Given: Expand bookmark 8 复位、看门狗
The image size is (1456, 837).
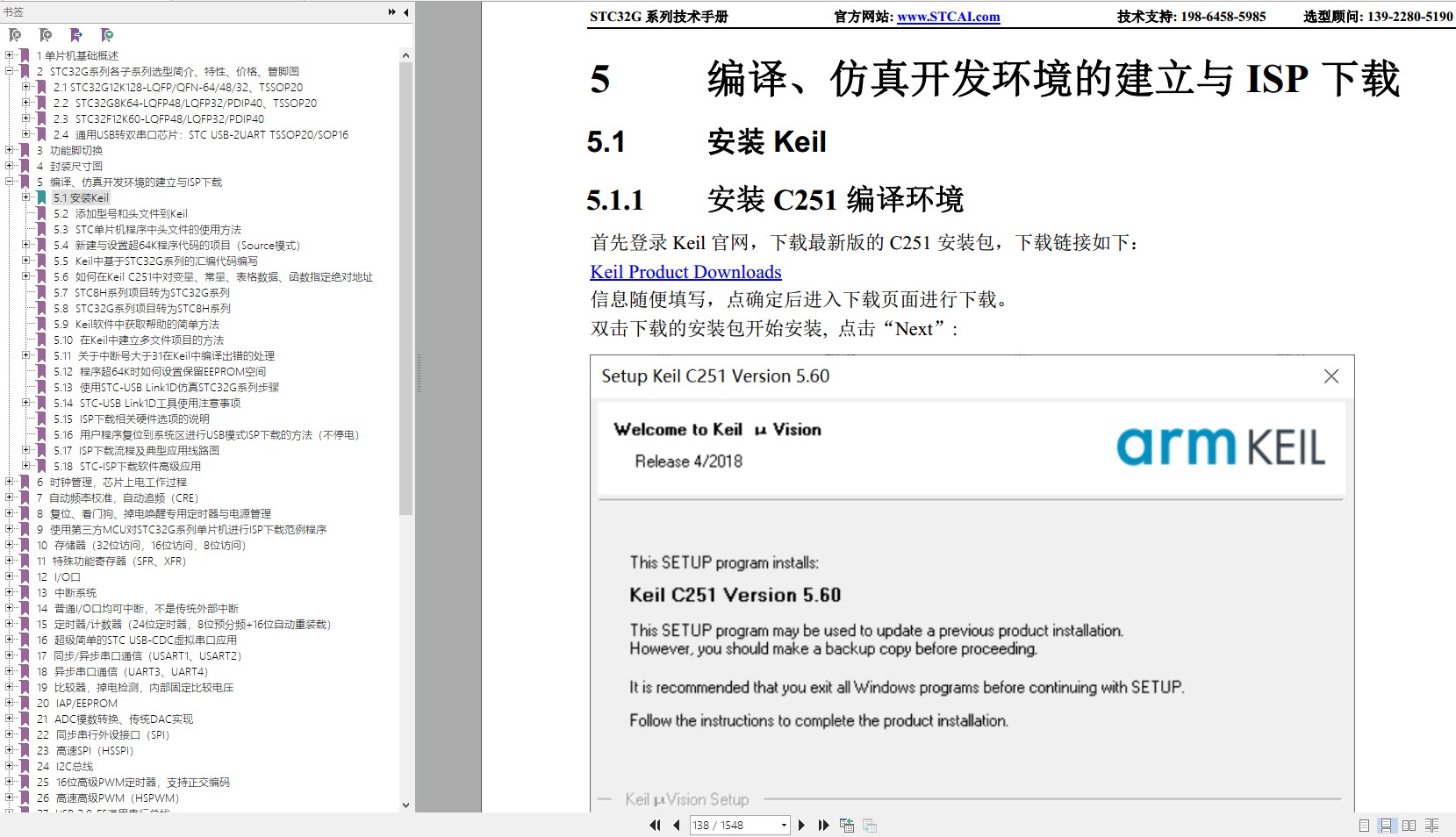Looking at the screenshot, I should [10, 512].
